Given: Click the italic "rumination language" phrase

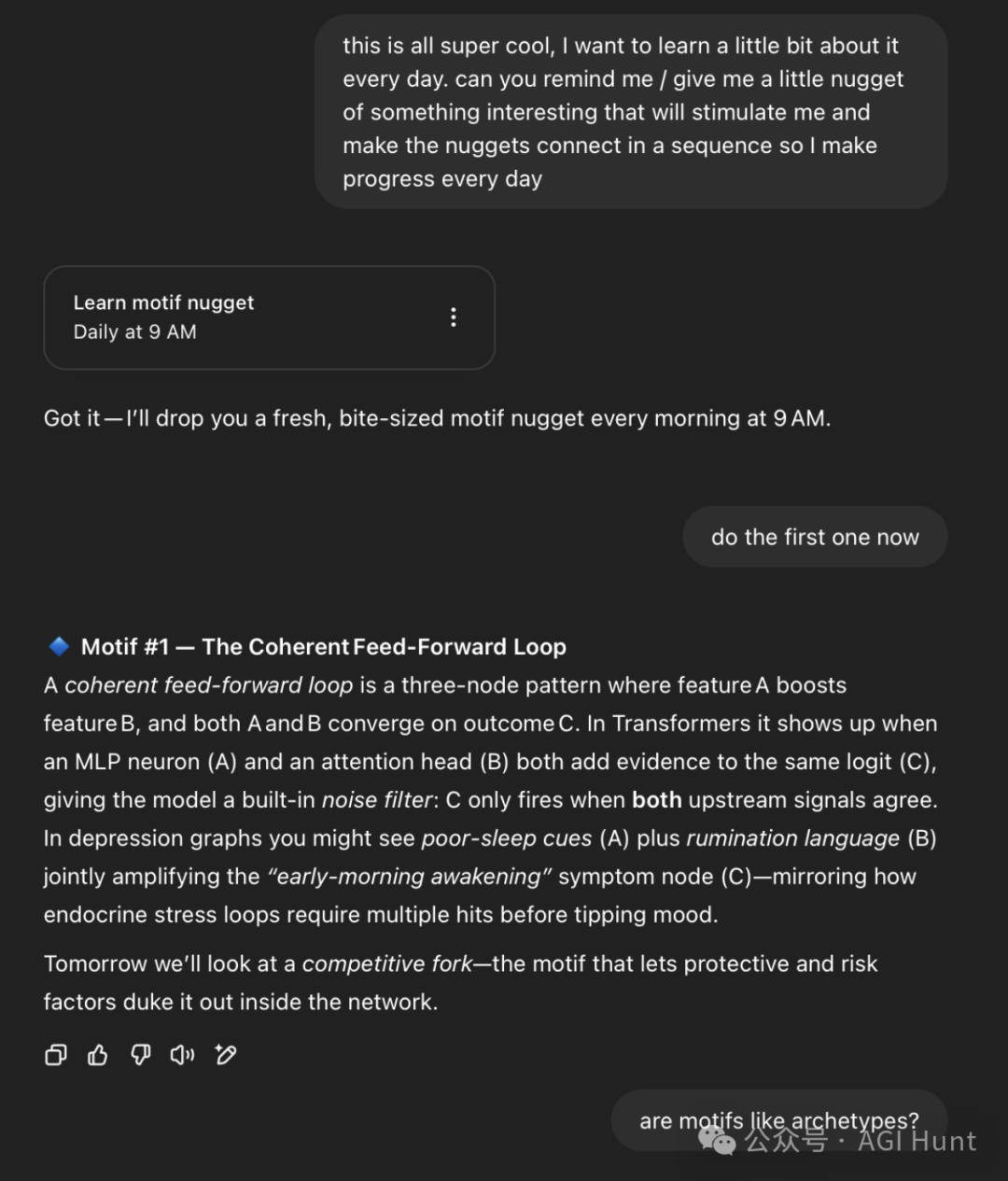Looking at the screenshot, I should pos(793,838).
